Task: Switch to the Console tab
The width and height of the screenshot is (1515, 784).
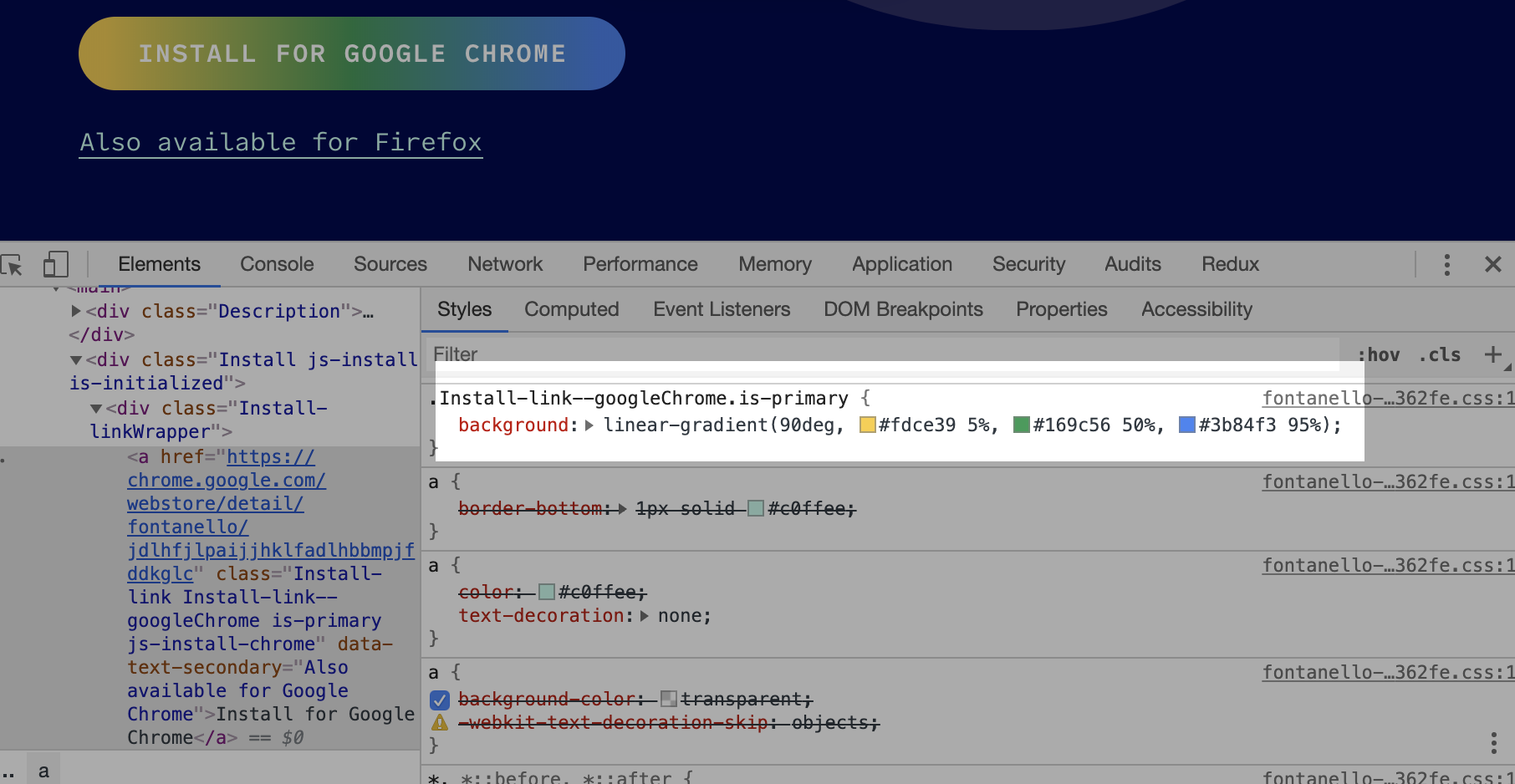Action: [x=277, y=265]
